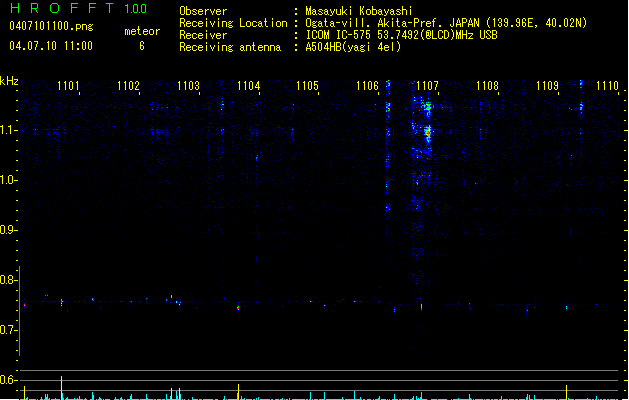Click the 0.8 kHz frequency label
Screen dimensions: 629x400
(x=8, y=280)
